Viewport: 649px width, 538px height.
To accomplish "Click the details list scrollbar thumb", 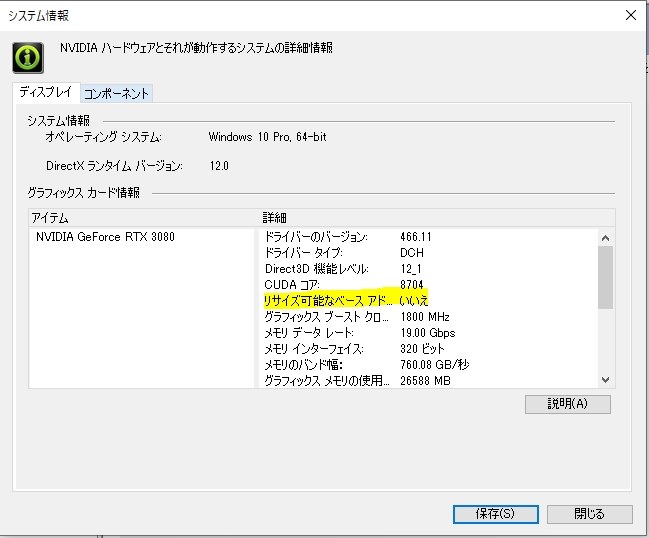I will (605, 277).
